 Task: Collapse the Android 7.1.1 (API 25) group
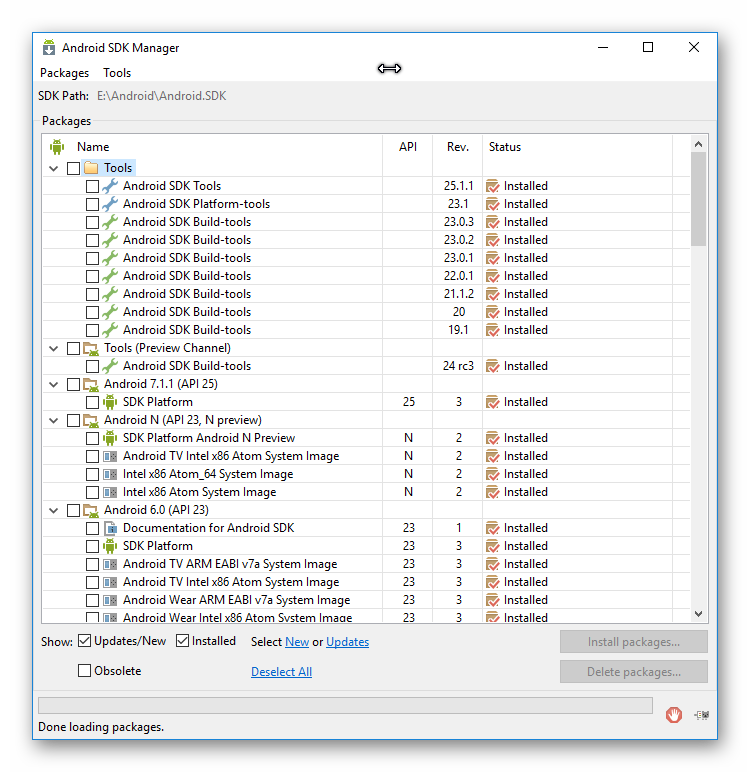54,385
